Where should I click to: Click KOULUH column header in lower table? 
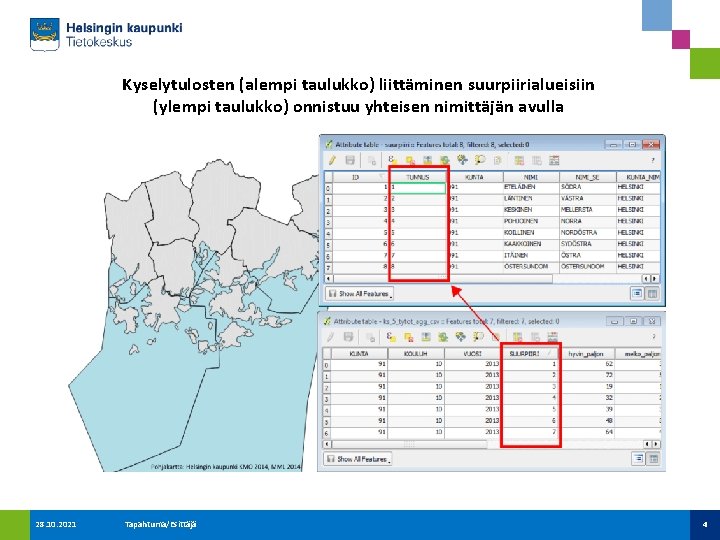(x=416, y=354)
